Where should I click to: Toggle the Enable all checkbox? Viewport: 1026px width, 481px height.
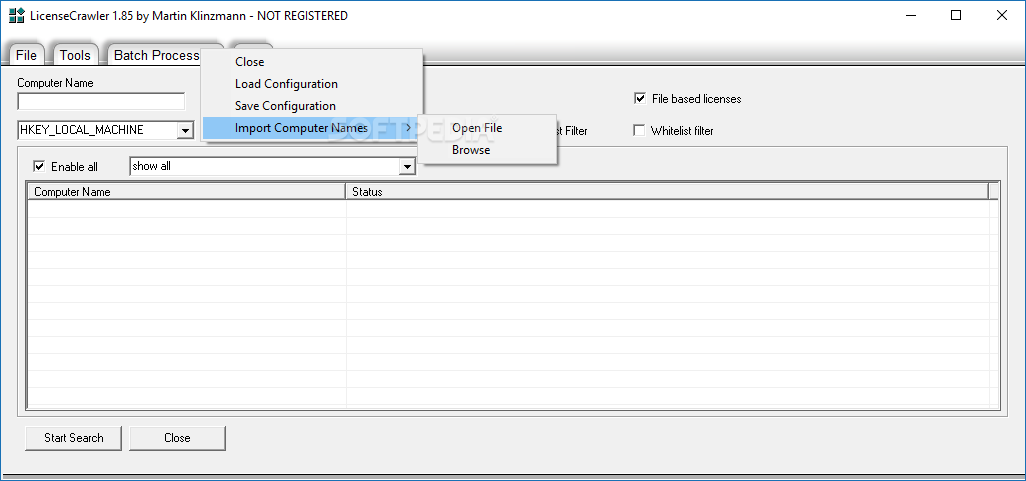coord(39,167)
